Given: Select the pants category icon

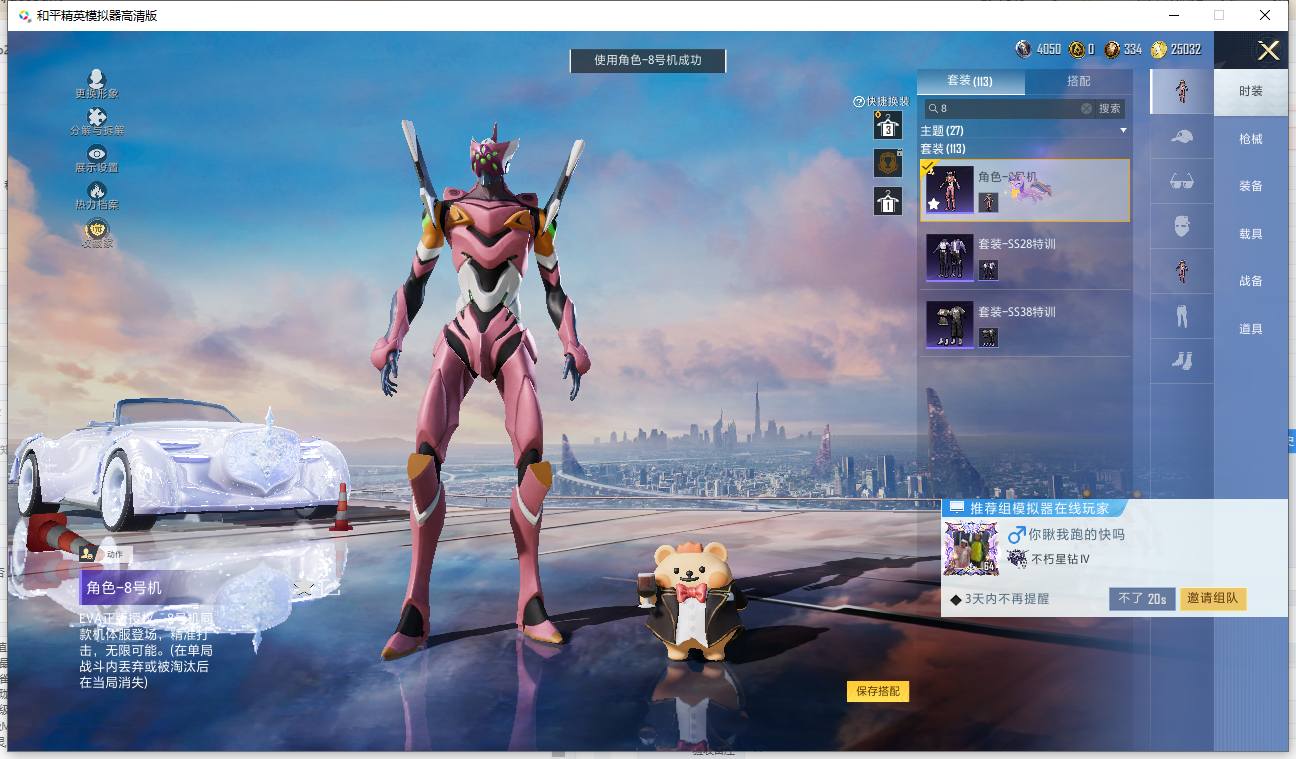Looking at the screenshot, I should click(1181, 316).
